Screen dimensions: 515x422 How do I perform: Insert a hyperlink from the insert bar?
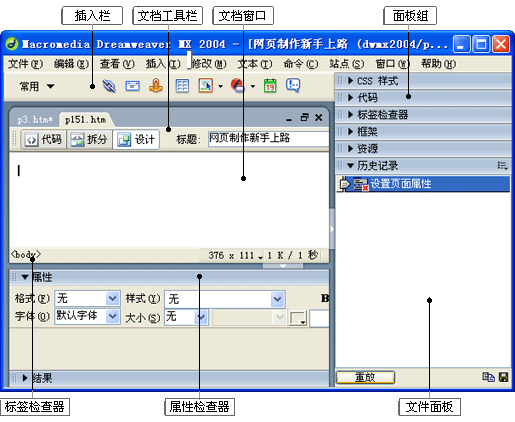(109, 86)
